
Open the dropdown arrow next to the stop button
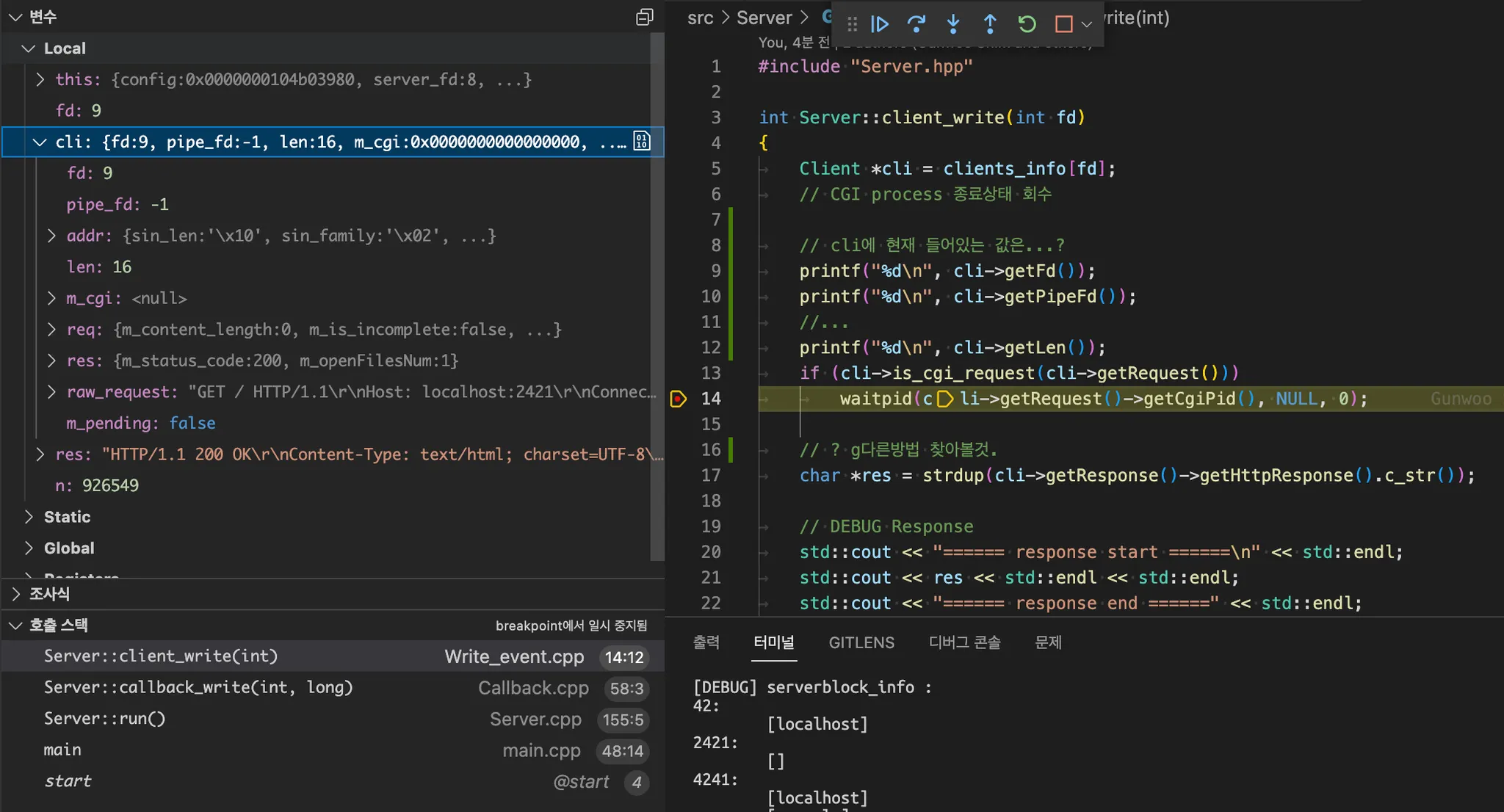pos(1087,24)
